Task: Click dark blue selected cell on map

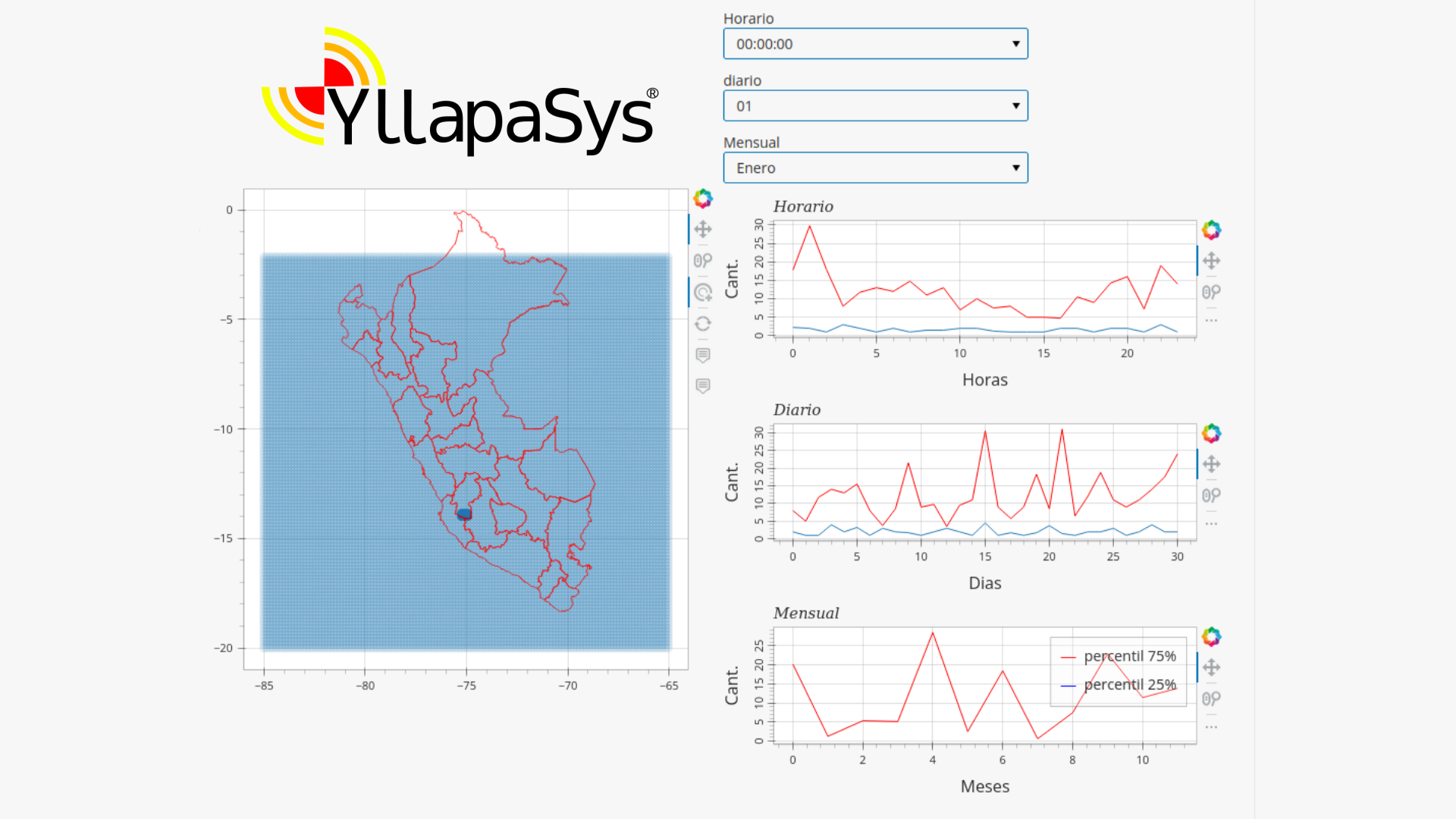Action: pos(464,513)
